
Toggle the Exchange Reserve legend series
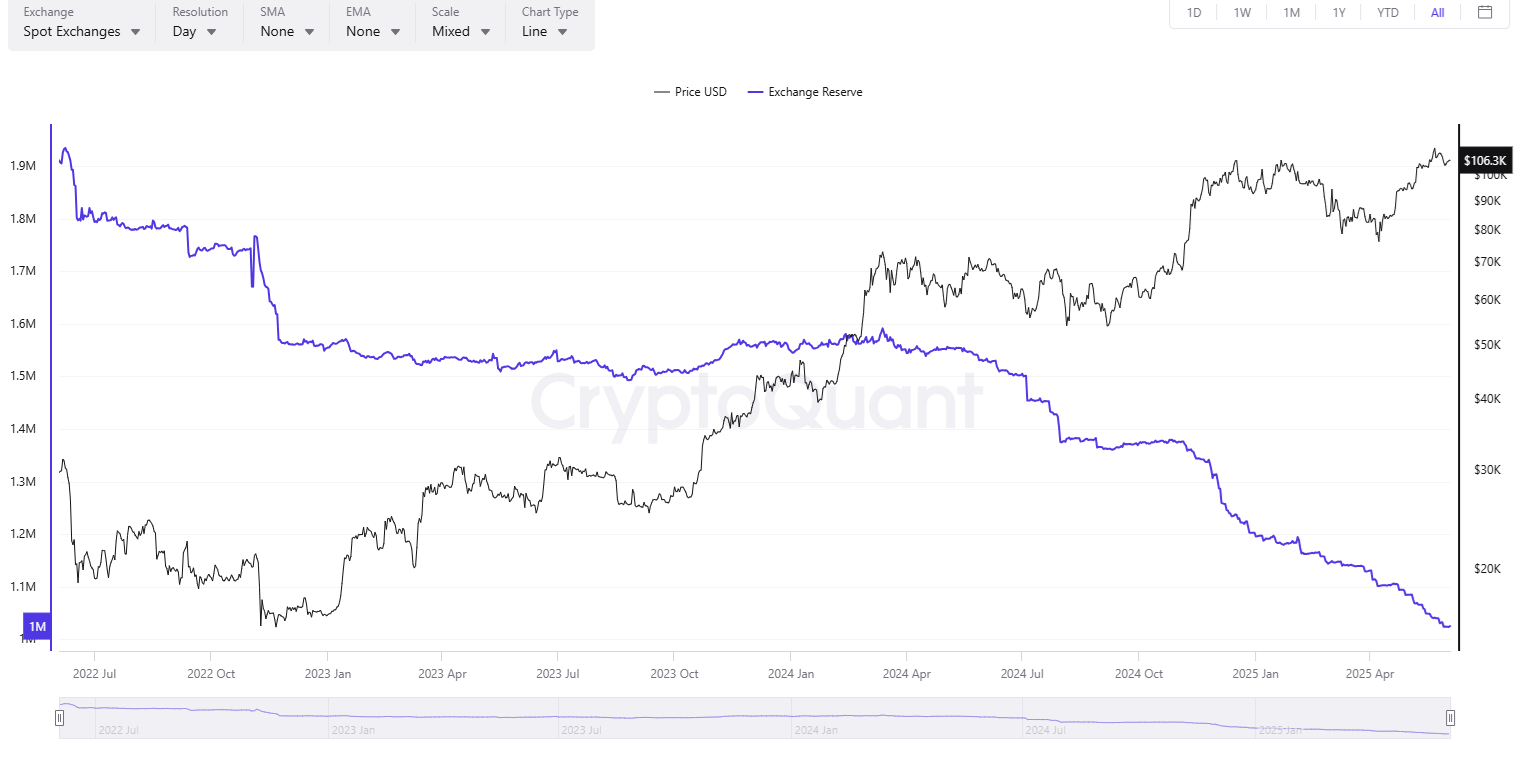[805, 92]
